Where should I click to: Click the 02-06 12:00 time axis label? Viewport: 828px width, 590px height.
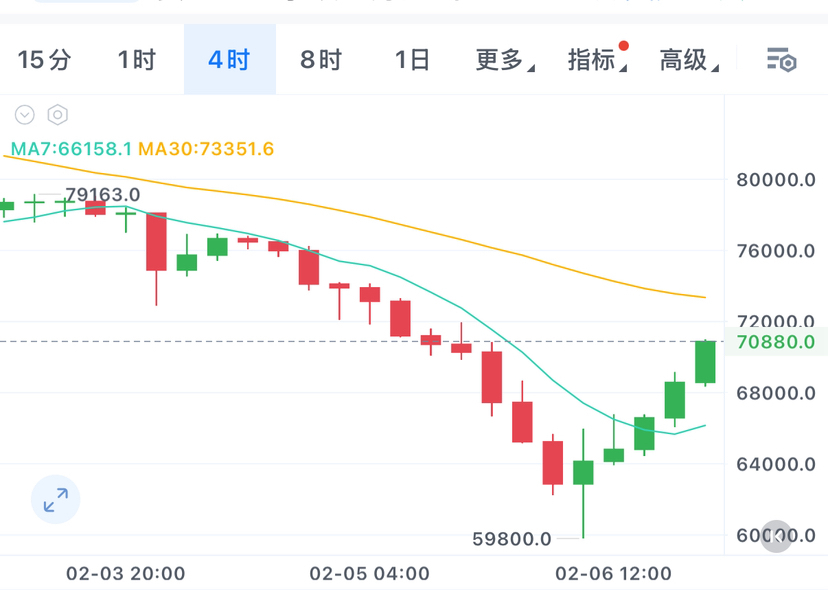(613, 574)
